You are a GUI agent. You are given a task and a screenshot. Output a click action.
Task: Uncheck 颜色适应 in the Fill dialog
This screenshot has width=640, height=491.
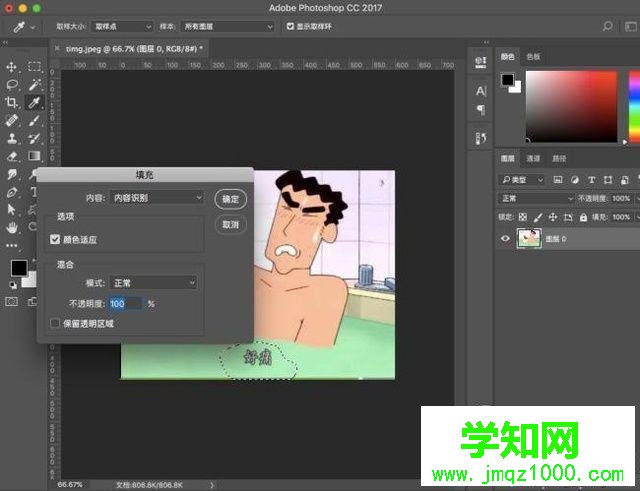coord(55,239)
